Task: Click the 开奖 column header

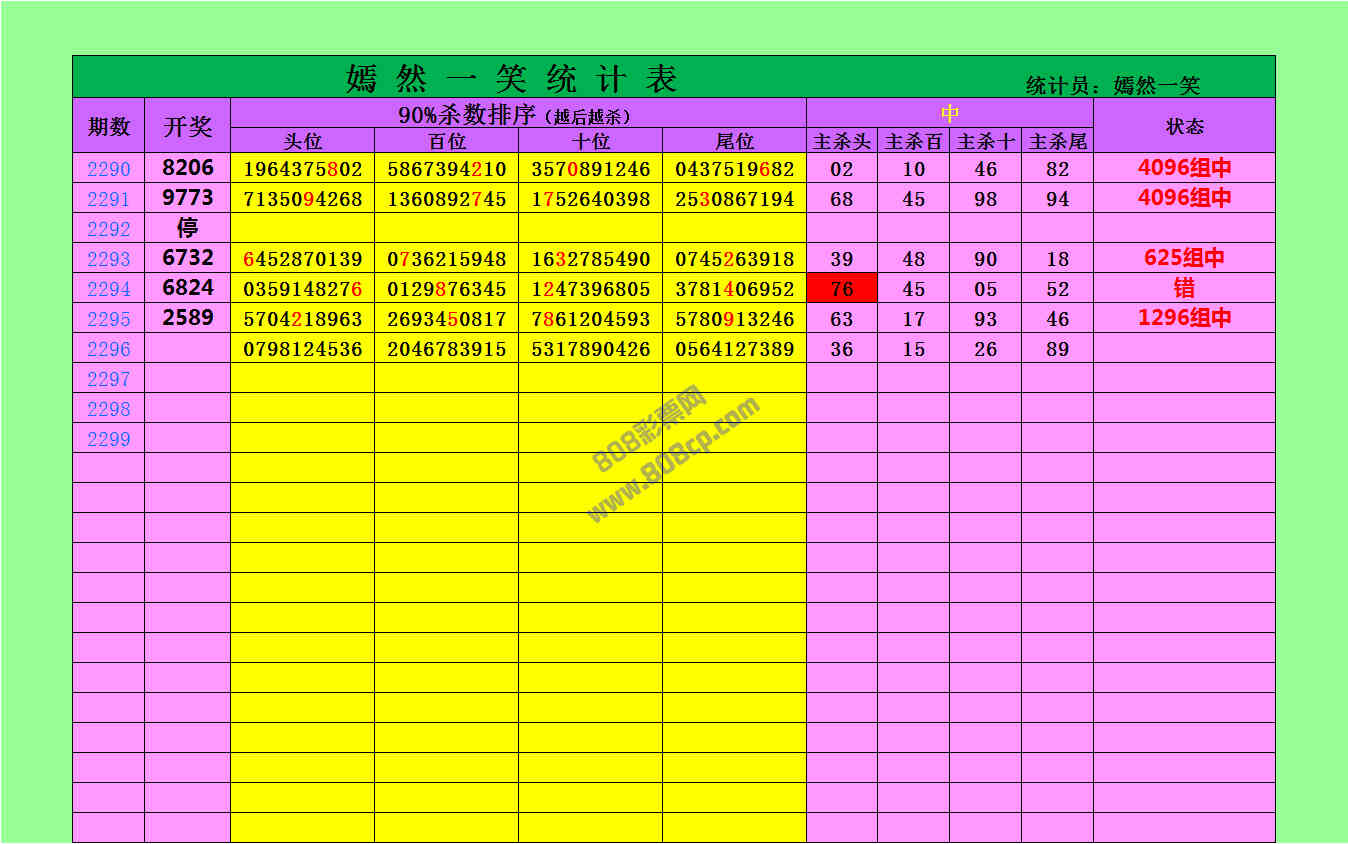Action: click(x=187, y=126)
